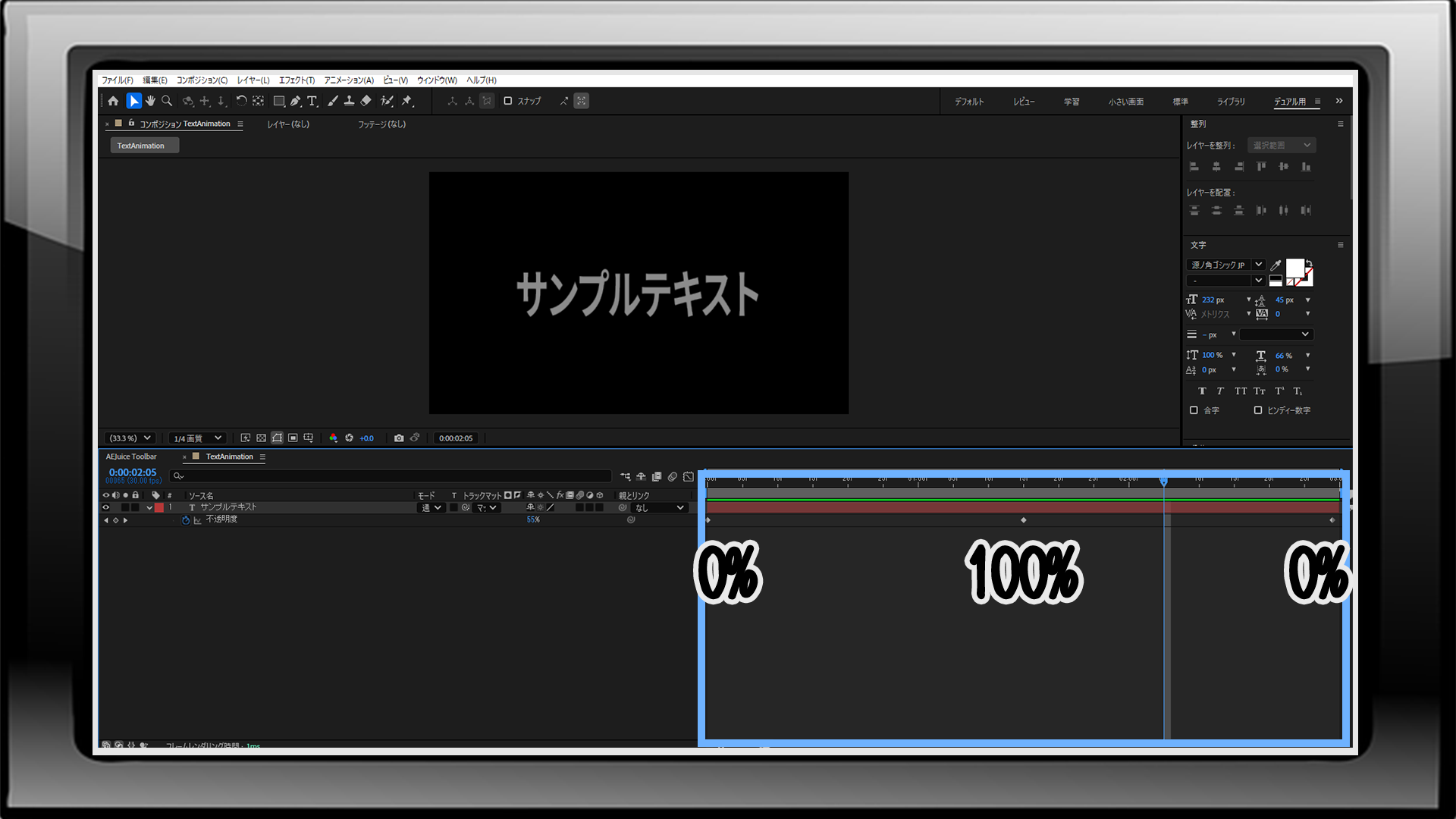Select the Zoom magnifier tool

[167, 101]
